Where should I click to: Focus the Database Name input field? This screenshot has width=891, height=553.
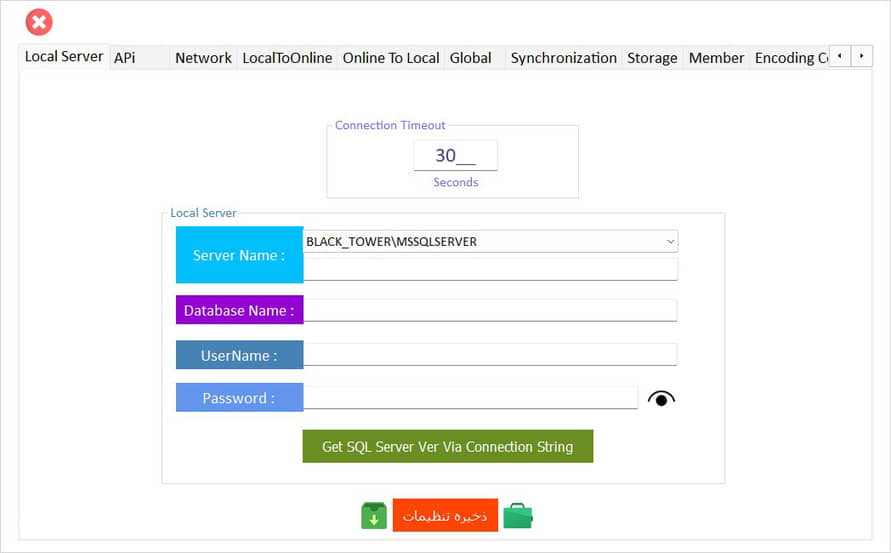490,310
